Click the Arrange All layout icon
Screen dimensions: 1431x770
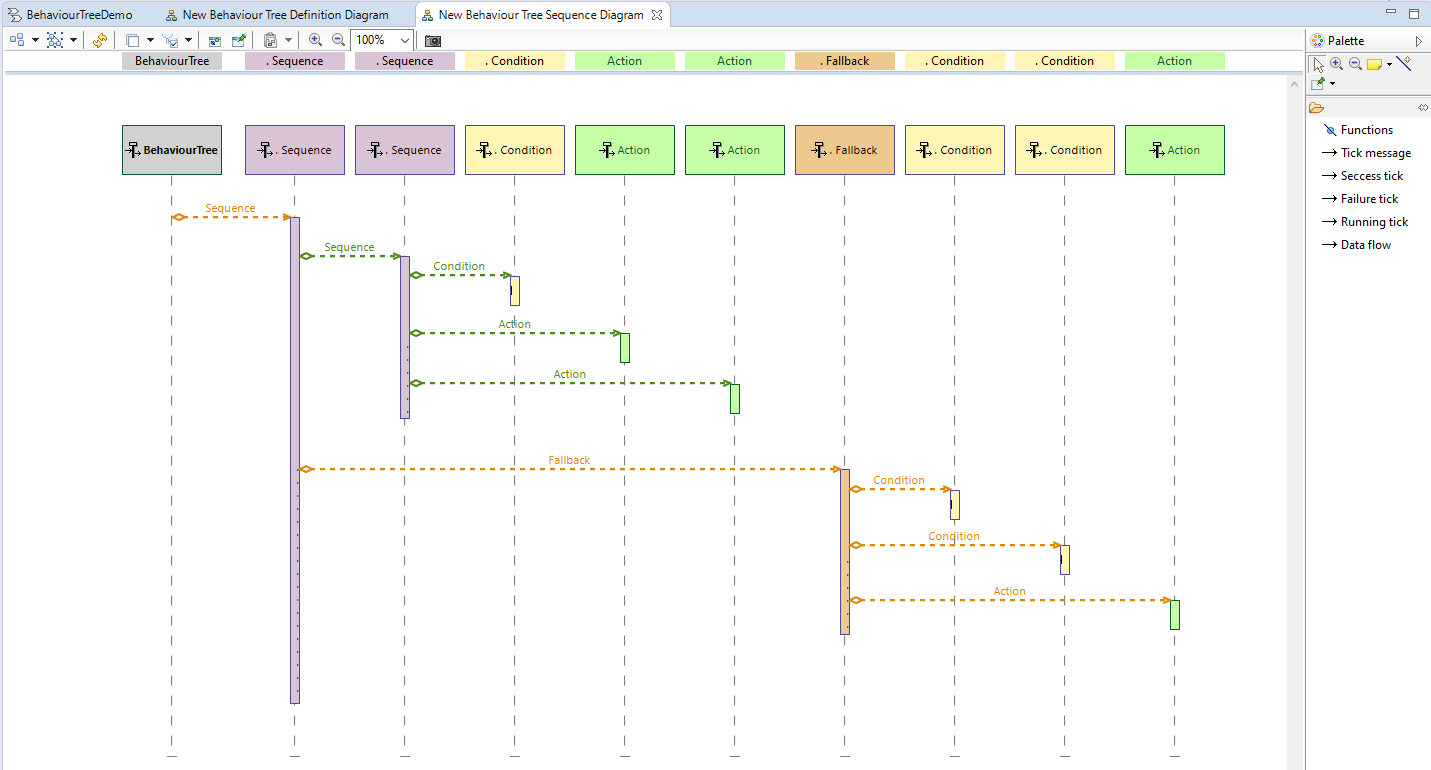pyautogui.click(x=17, y=40)
